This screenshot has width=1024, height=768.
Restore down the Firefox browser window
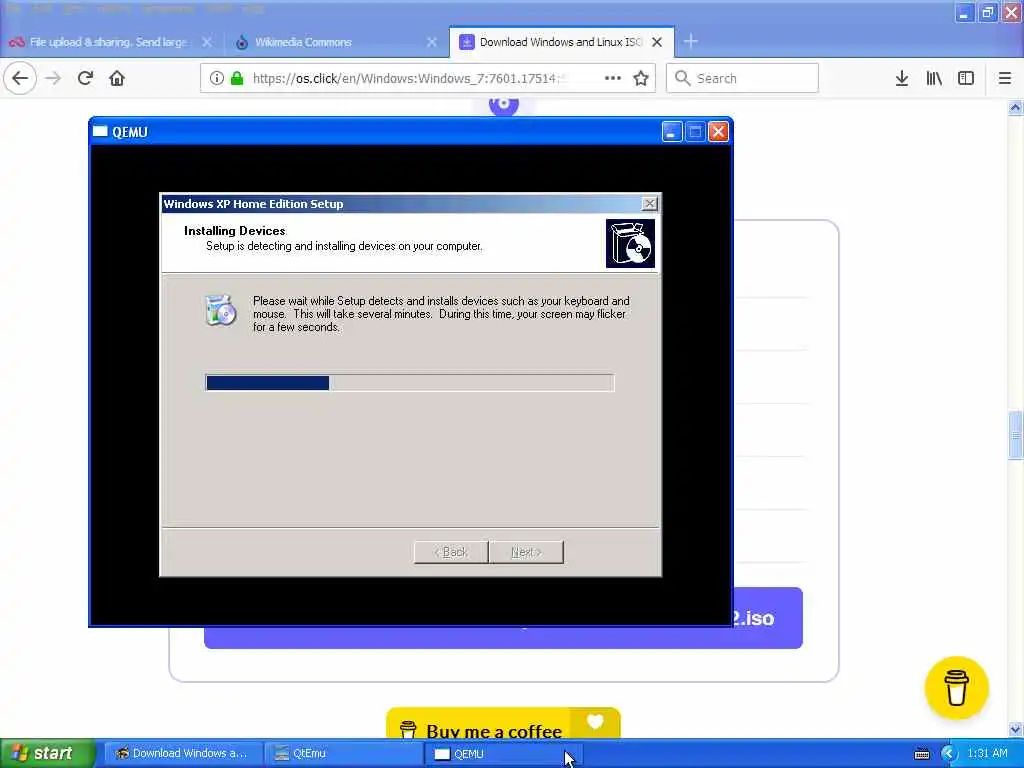(987, 12)
